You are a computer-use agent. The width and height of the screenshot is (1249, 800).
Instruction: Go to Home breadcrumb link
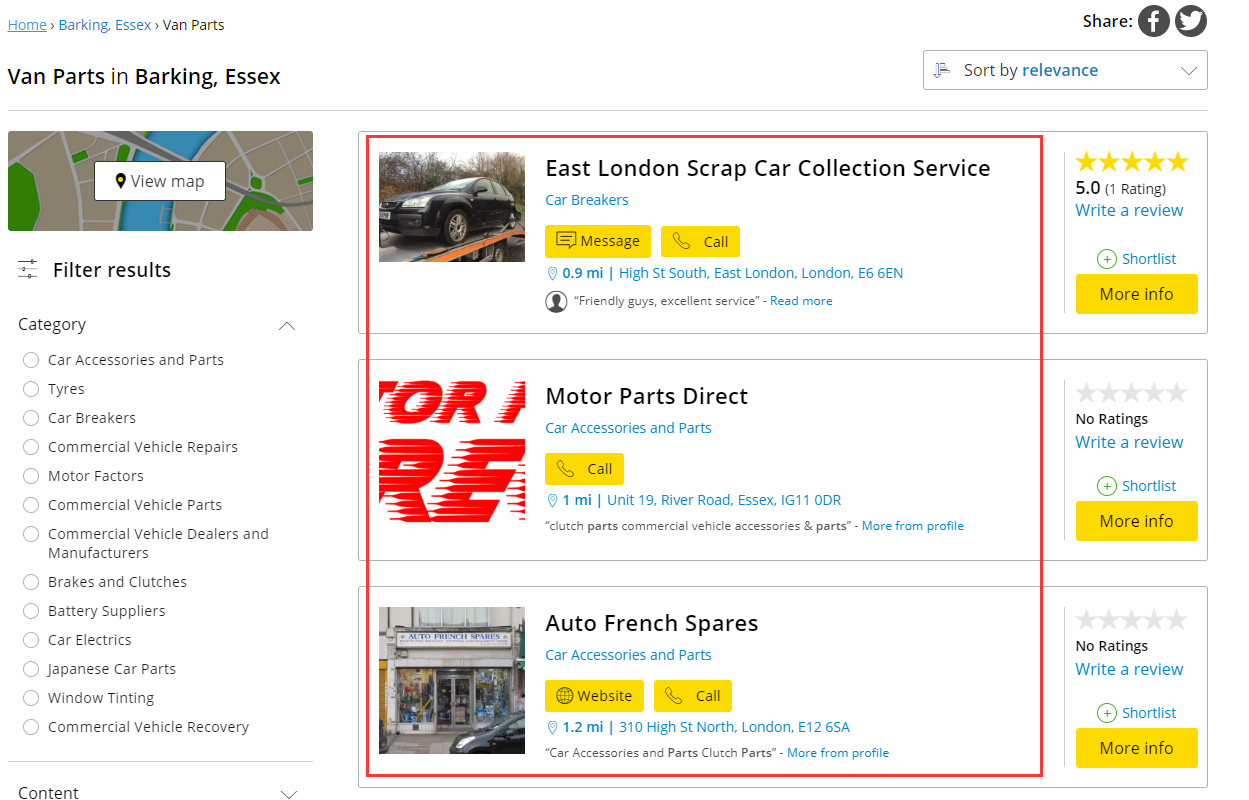[x=27, y=25]
